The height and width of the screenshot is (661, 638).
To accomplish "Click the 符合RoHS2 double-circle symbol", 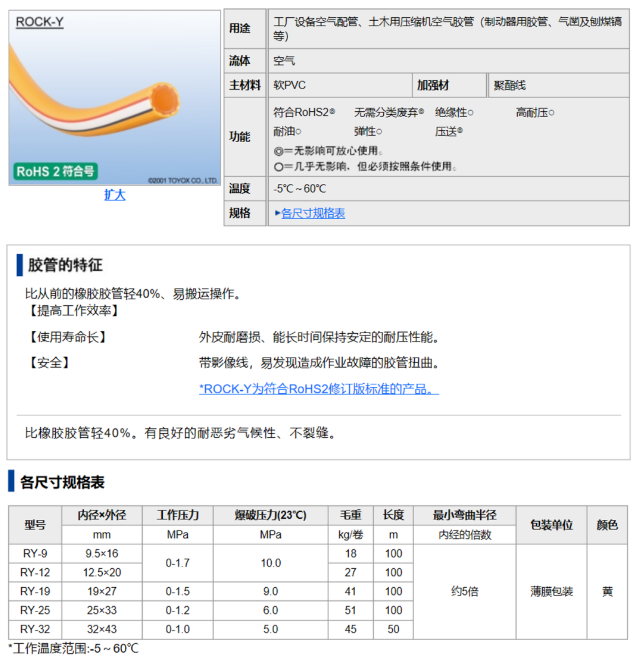I will coord(332,113).
